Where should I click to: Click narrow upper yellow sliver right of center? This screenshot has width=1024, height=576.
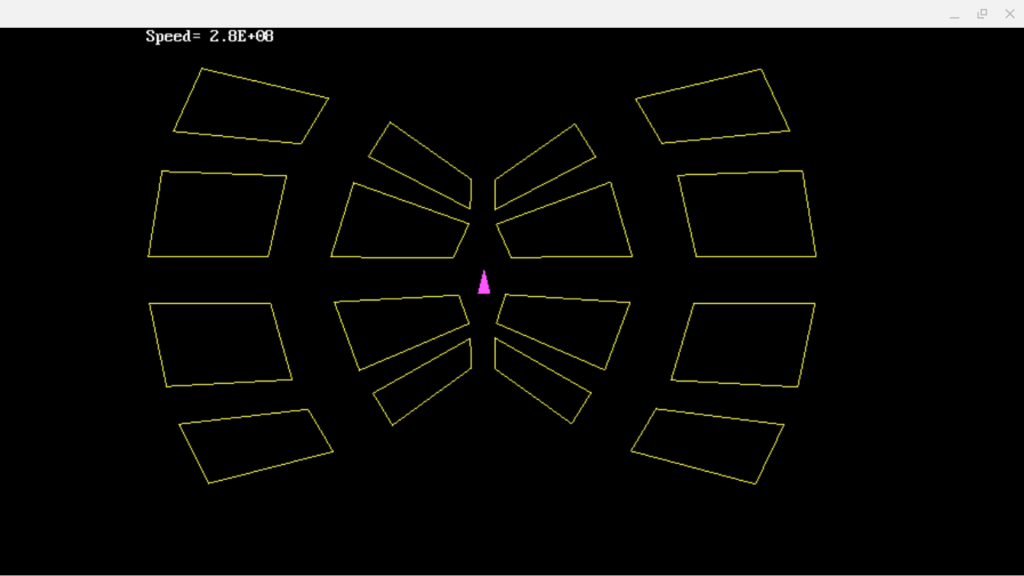tap(543, 167)
